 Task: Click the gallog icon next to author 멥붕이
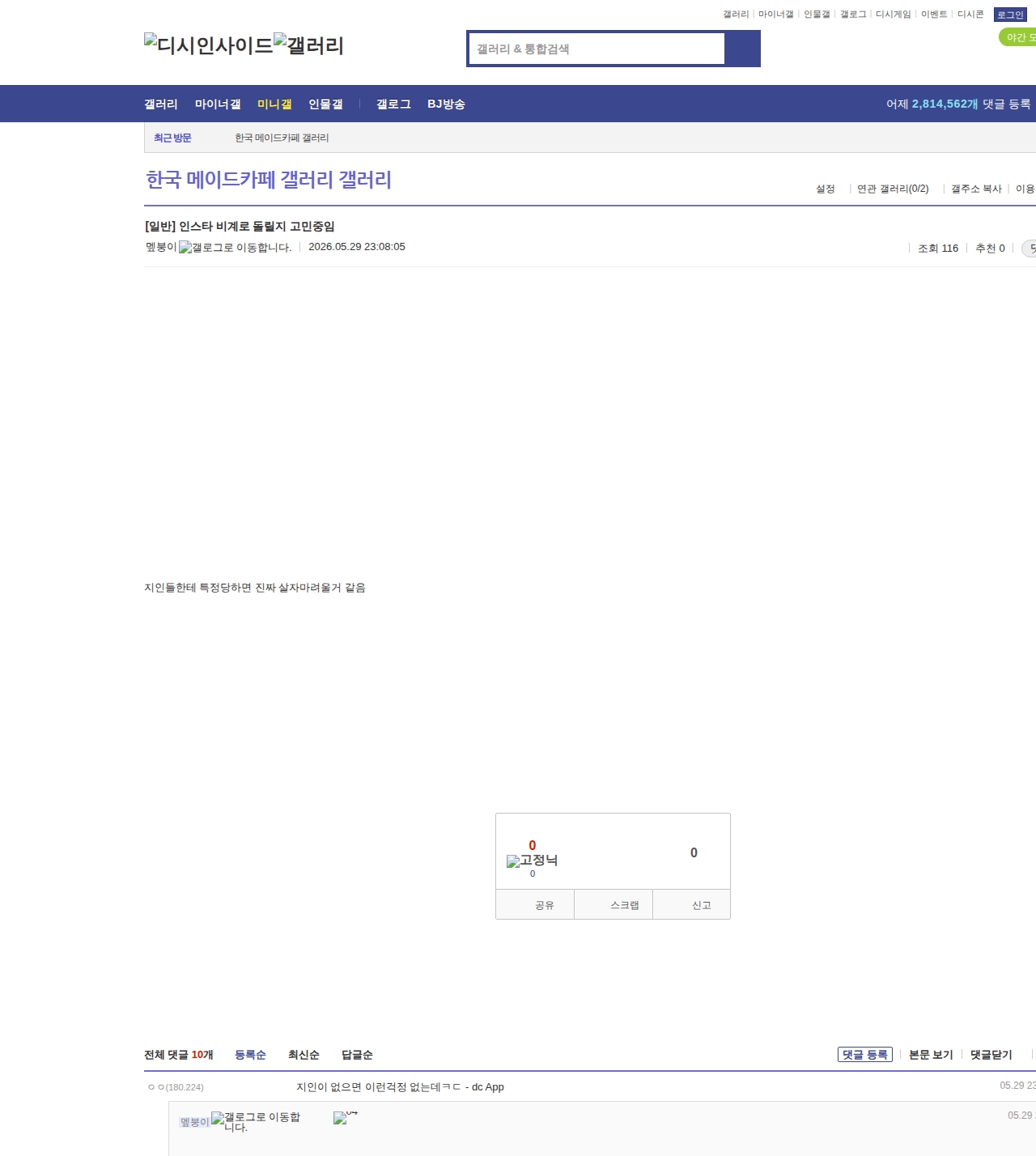click(236, 248)
